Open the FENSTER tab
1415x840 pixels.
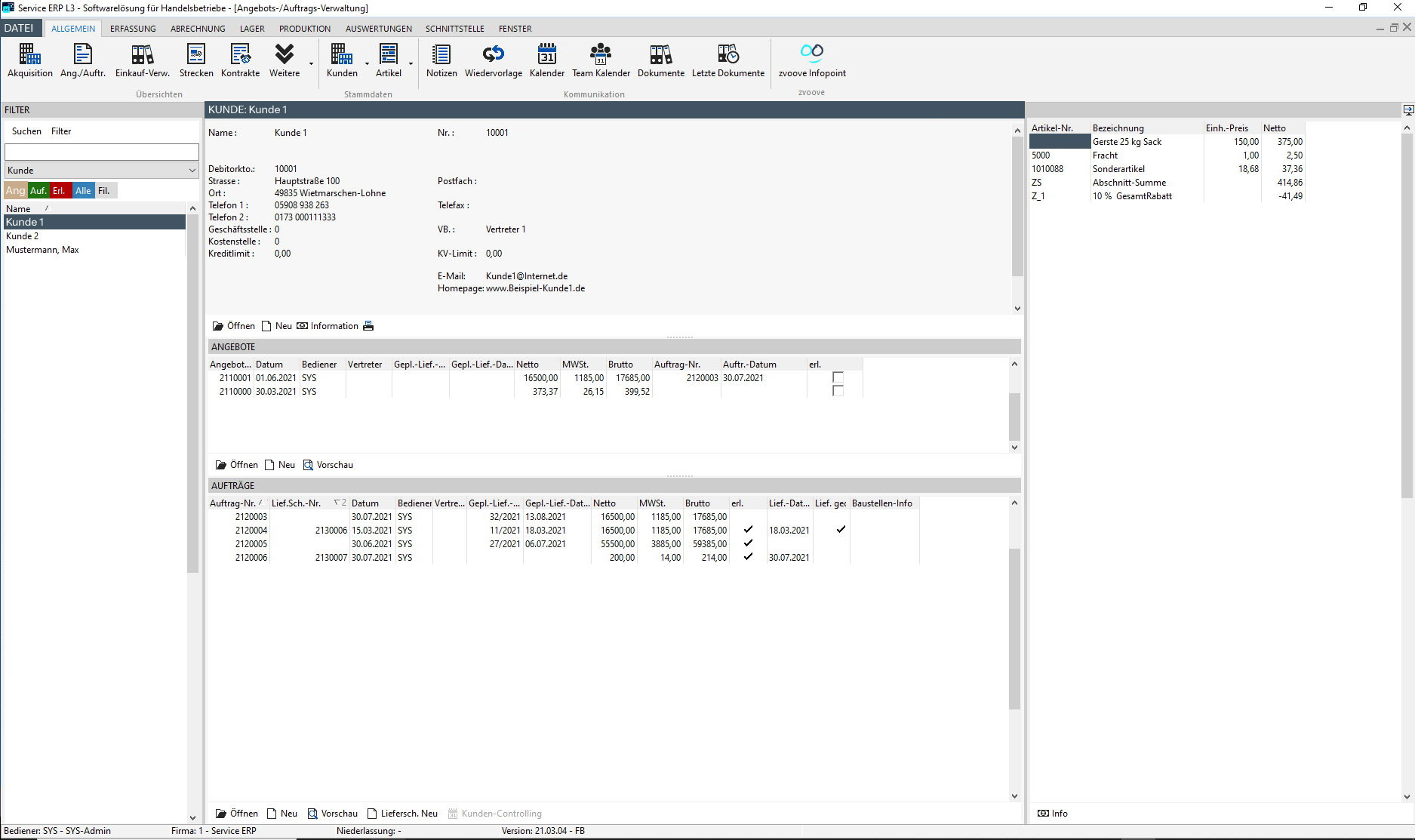[515, 29]
